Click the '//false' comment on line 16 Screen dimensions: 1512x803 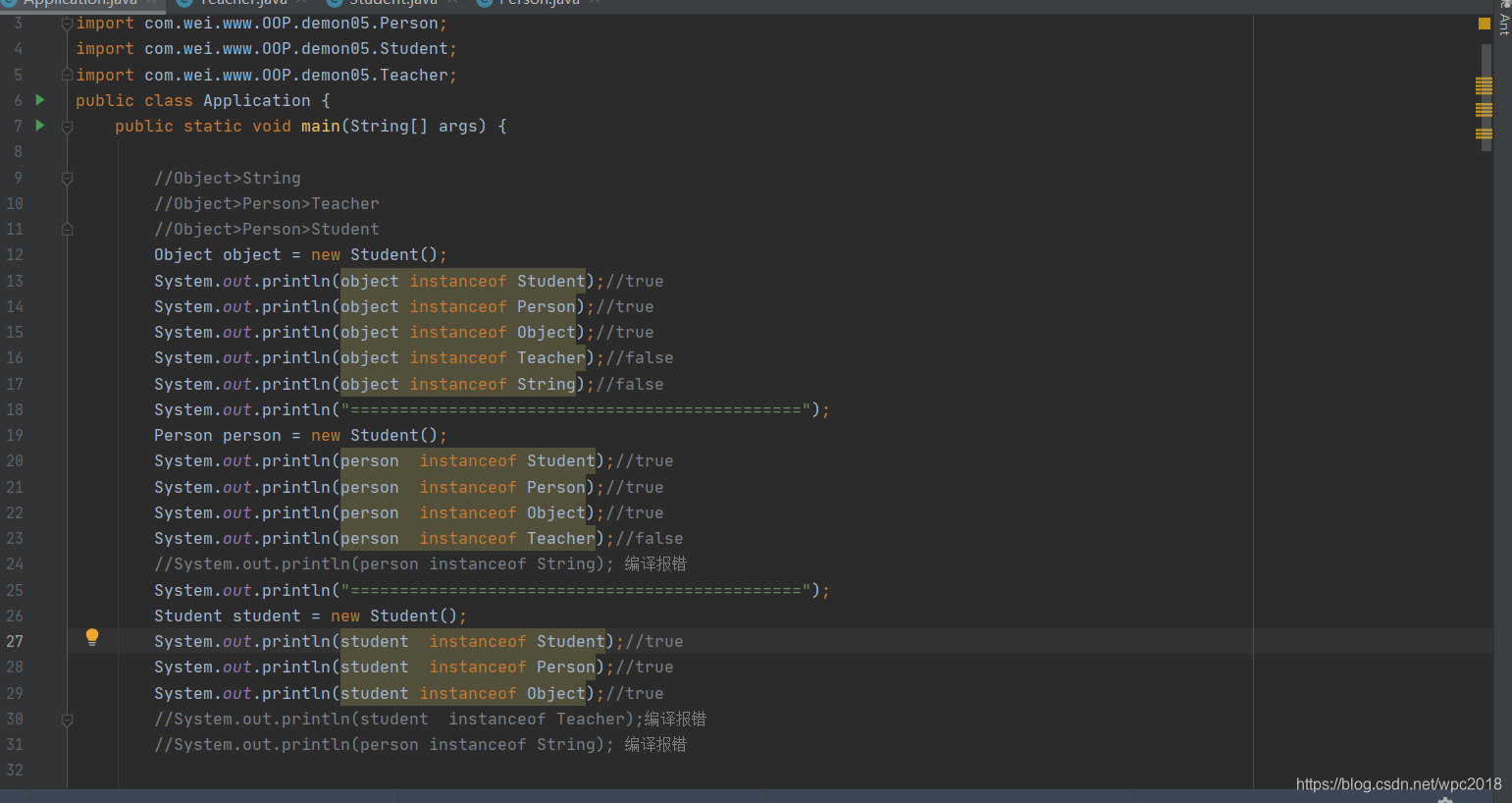pyautogui.click(x=640, y=358)
